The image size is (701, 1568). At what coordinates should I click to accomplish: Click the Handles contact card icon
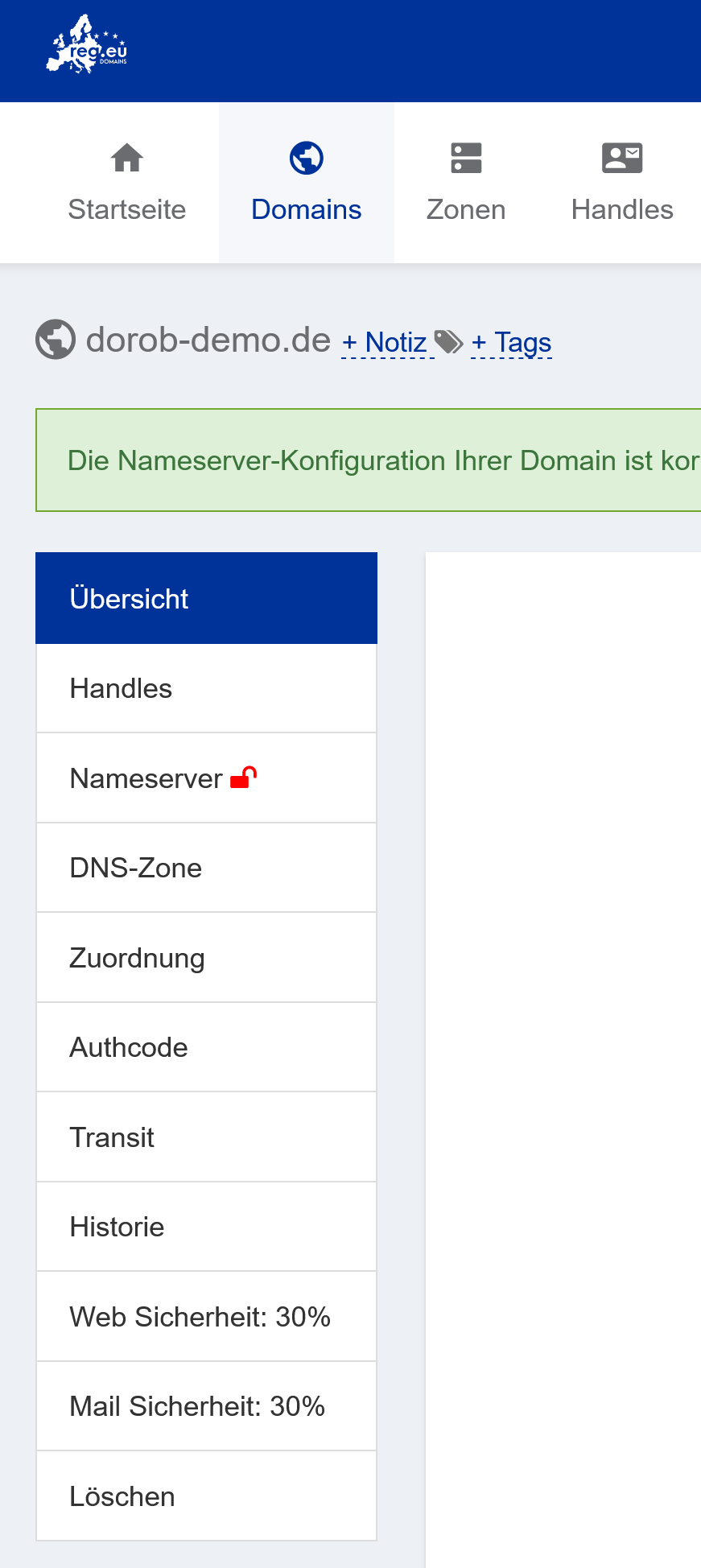pos(622,158)
